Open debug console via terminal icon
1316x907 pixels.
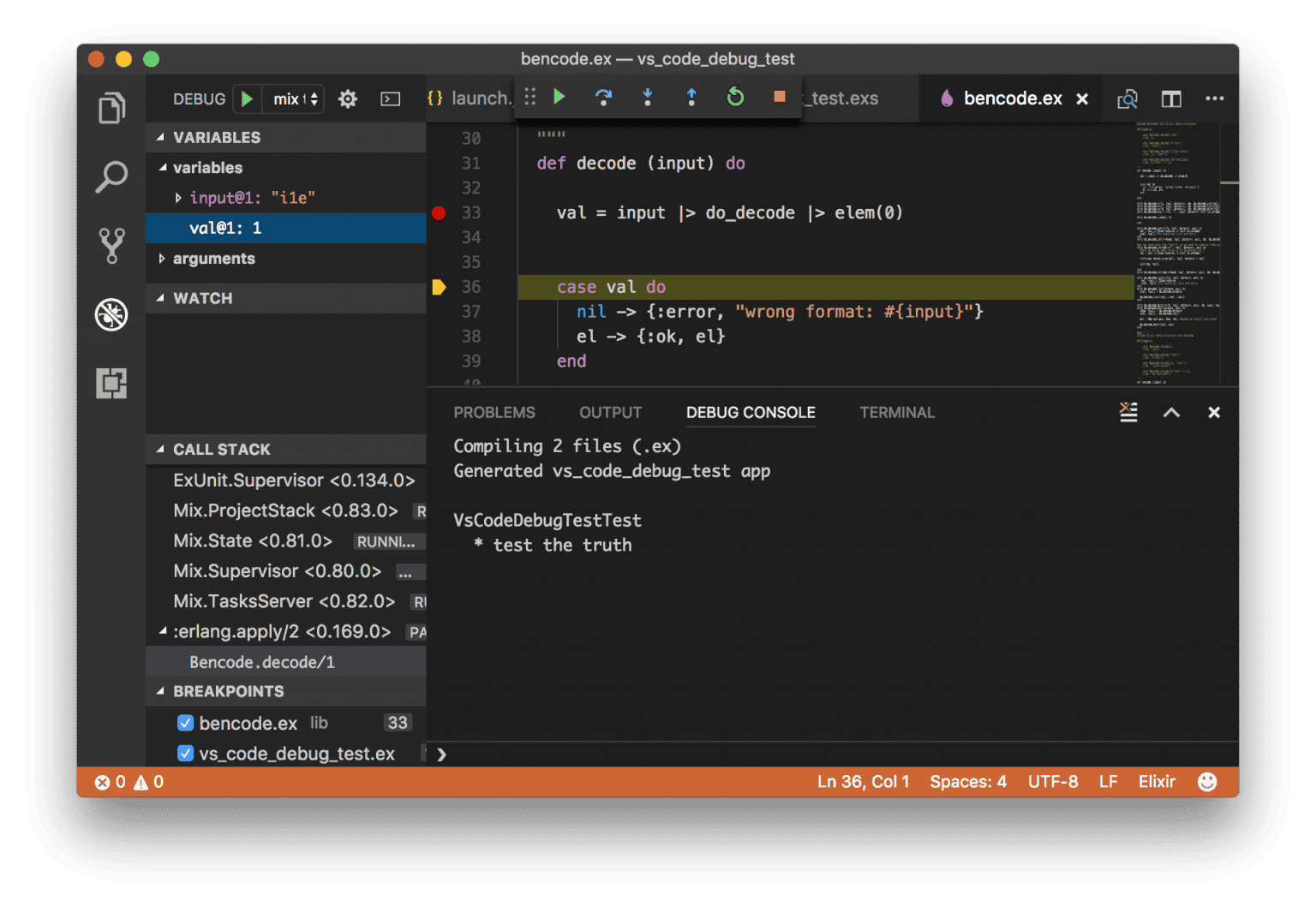click(x=391, y=99)
